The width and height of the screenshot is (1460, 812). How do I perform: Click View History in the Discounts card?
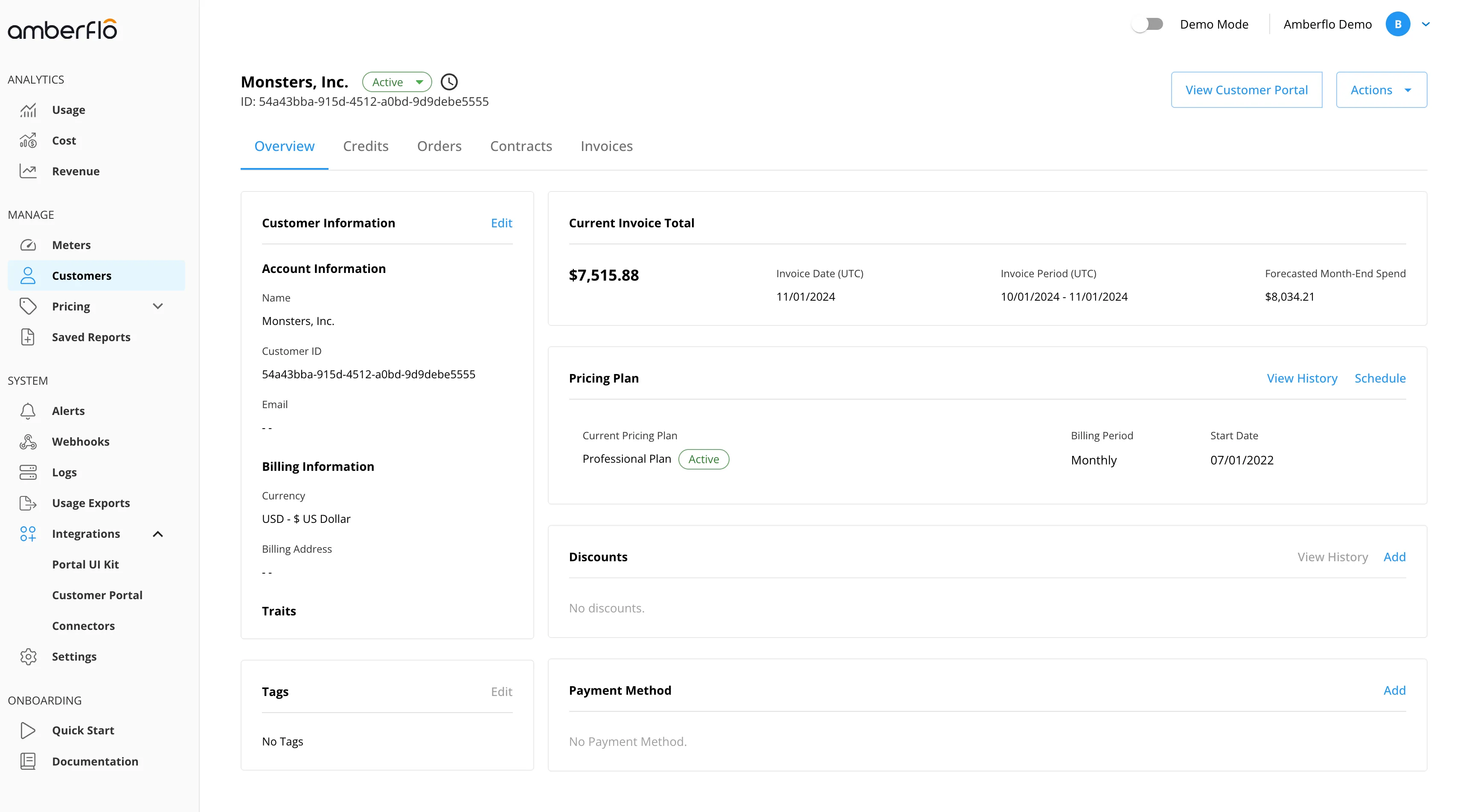[x=1332, y=557]
